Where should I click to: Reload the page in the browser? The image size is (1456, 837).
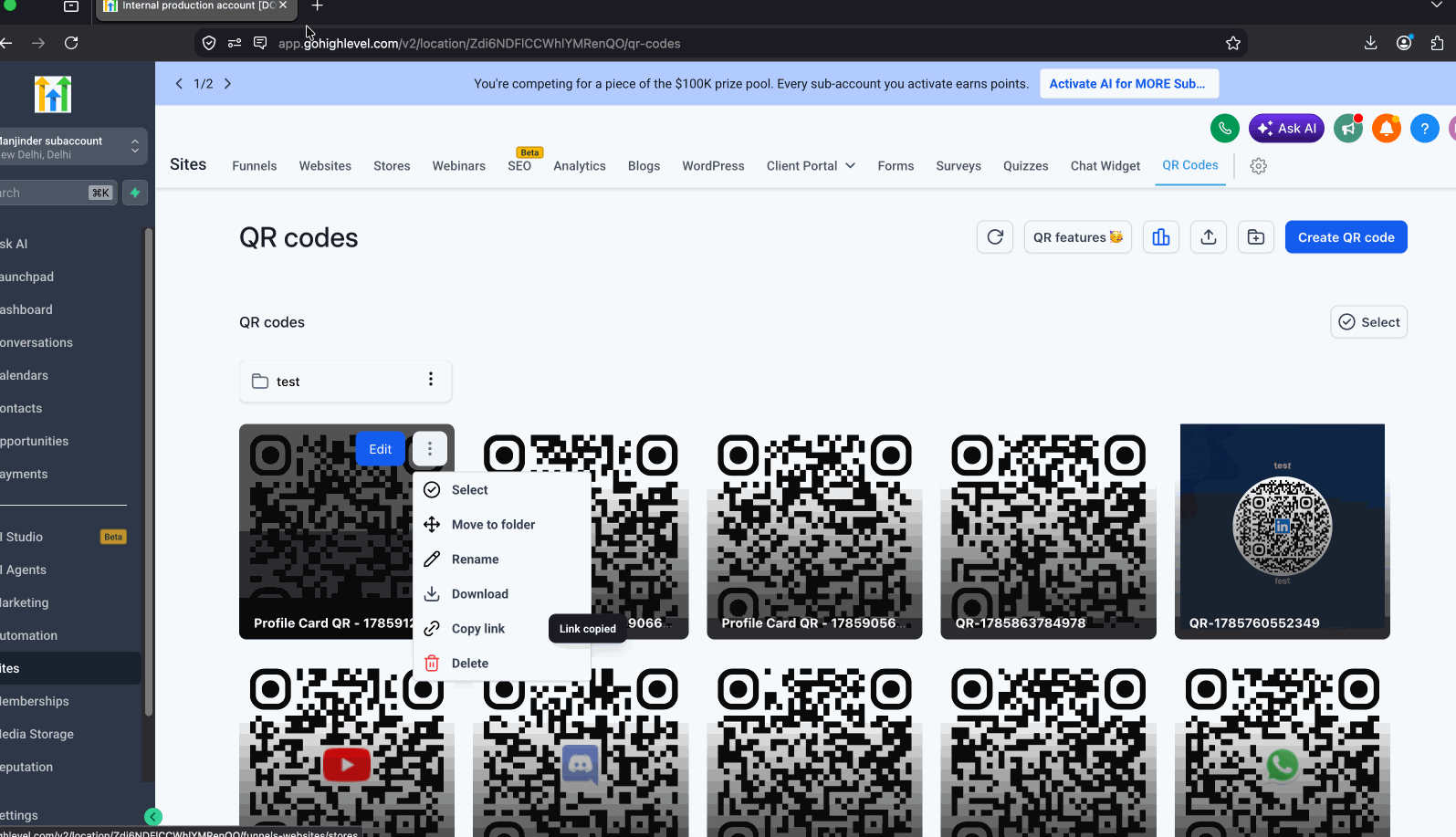[71, 43]
